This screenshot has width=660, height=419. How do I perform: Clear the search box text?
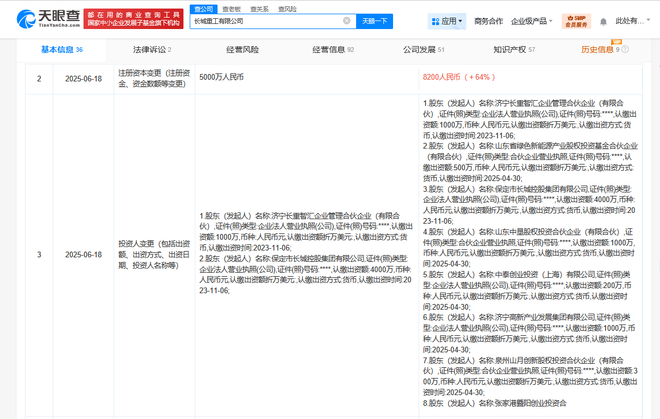point(347,21)
